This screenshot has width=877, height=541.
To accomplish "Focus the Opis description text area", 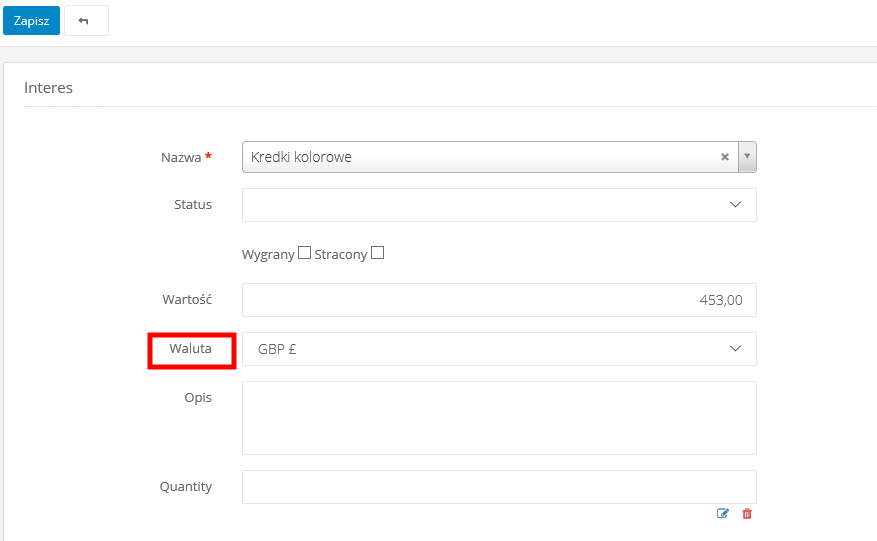I will pyautogui.click(x=498, y=417).
